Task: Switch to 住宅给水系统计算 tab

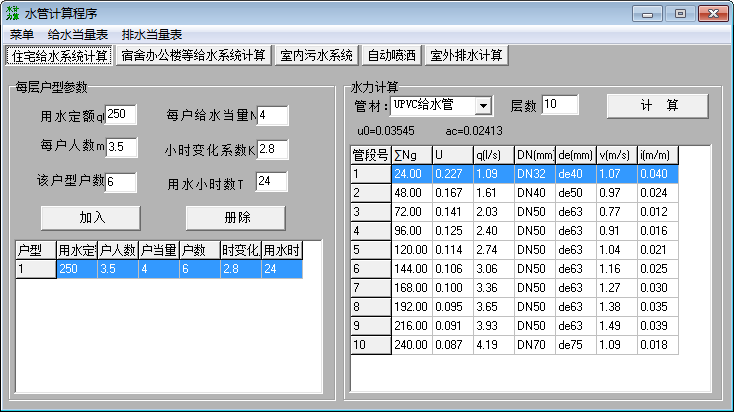Action: [60, 55]
